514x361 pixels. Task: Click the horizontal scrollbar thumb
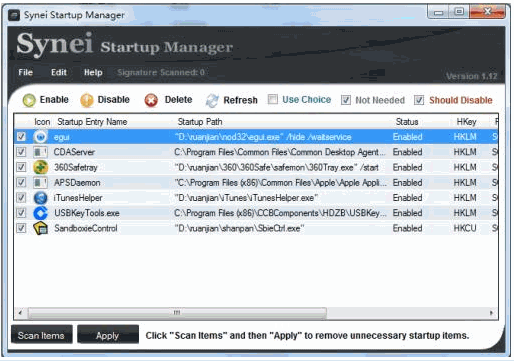click(177, 313)
